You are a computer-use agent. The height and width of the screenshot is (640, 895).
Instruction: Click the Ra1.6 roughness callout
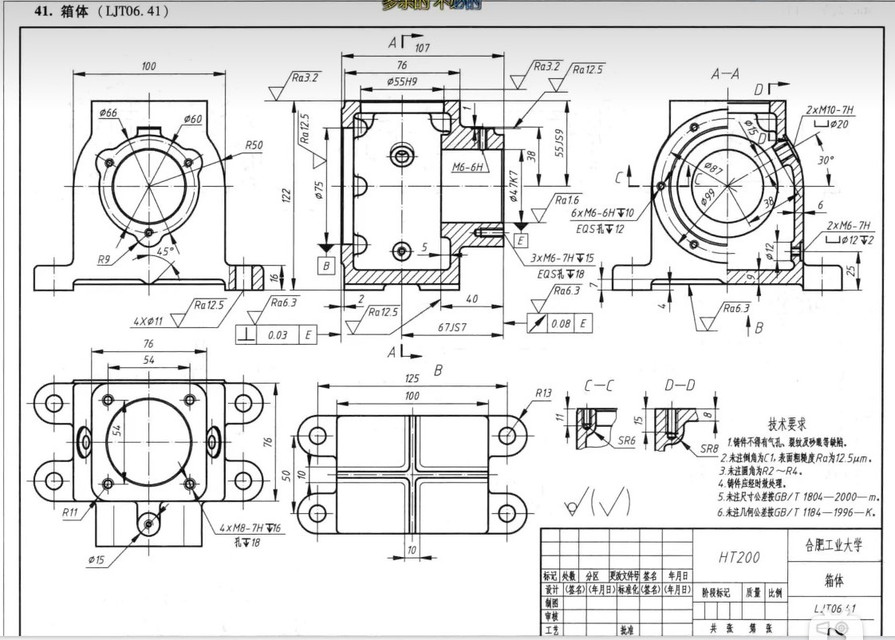point(565,199)
